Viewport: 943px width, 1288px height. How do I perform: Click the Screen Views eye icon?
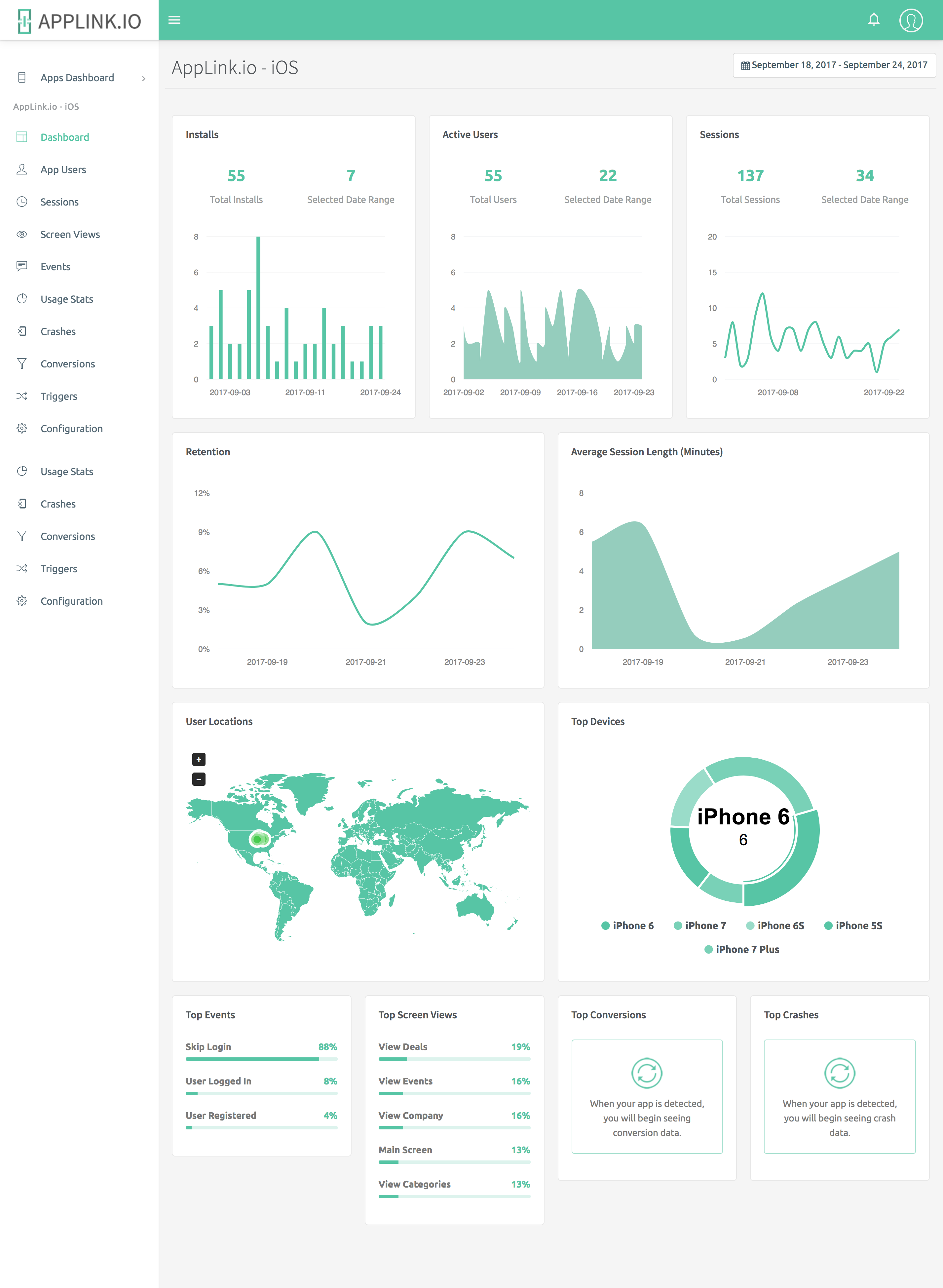tap(22, 234)
